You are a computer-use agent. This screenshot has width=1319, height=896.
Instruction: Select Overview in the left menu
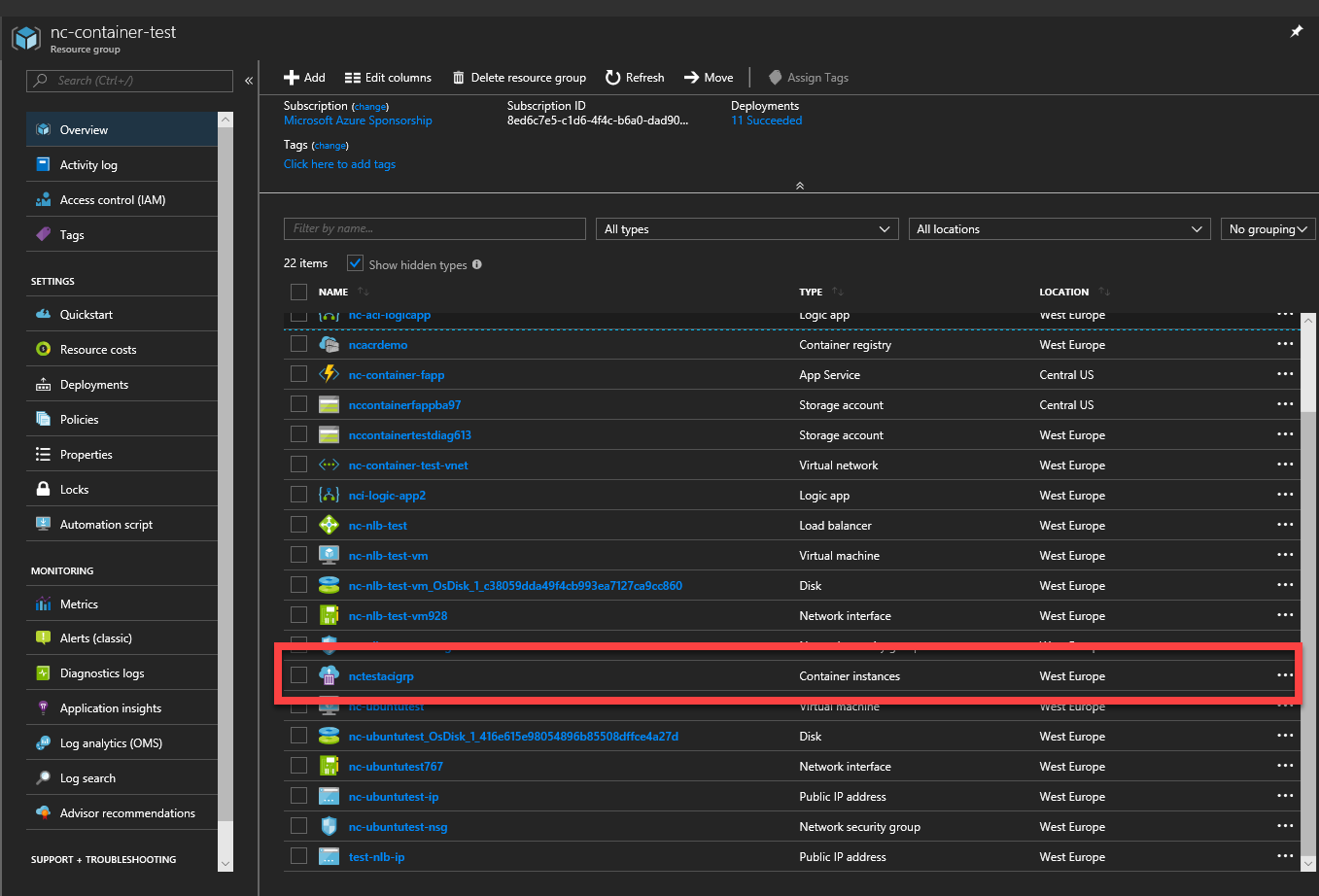(x=121, y=129)
